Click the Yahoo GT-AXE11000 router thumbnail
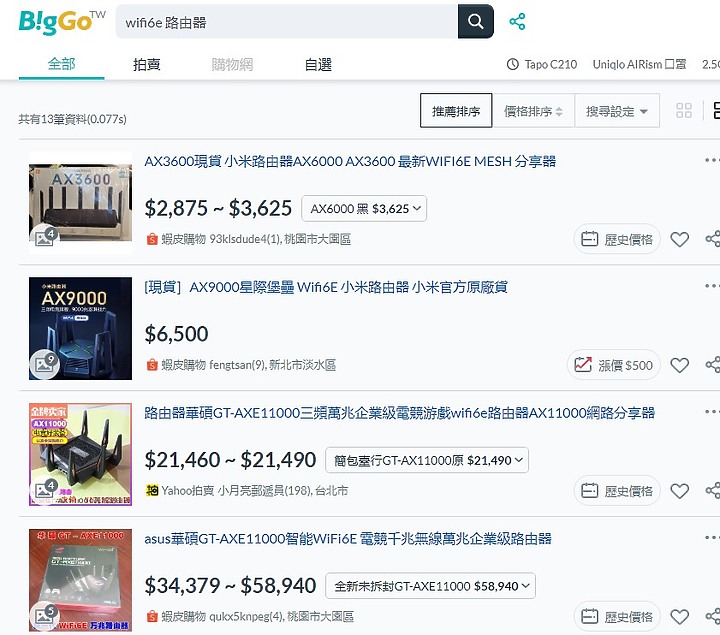The height and width of the screenshot is (635, 720). pyautogui.click(x=80, y=454)
